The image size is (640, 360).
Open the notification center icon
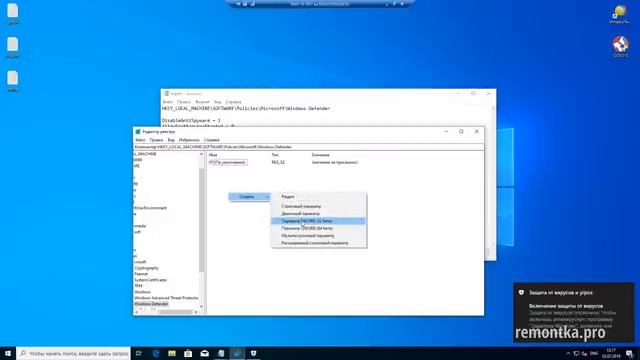[x=630, y=353]
